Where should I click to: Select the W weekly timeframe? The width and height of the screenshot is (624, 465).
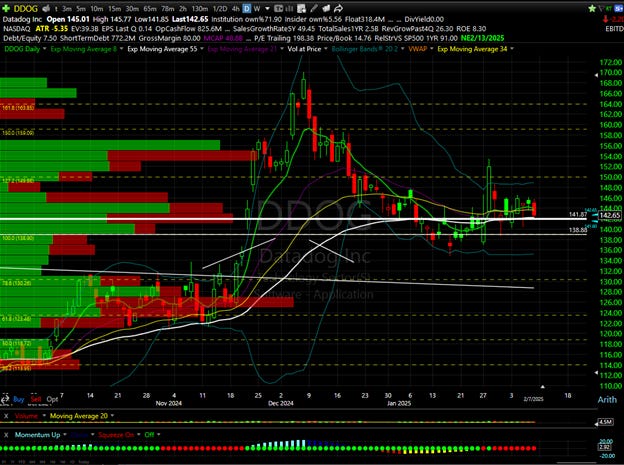pyautogui.click(x=257, y=9)
